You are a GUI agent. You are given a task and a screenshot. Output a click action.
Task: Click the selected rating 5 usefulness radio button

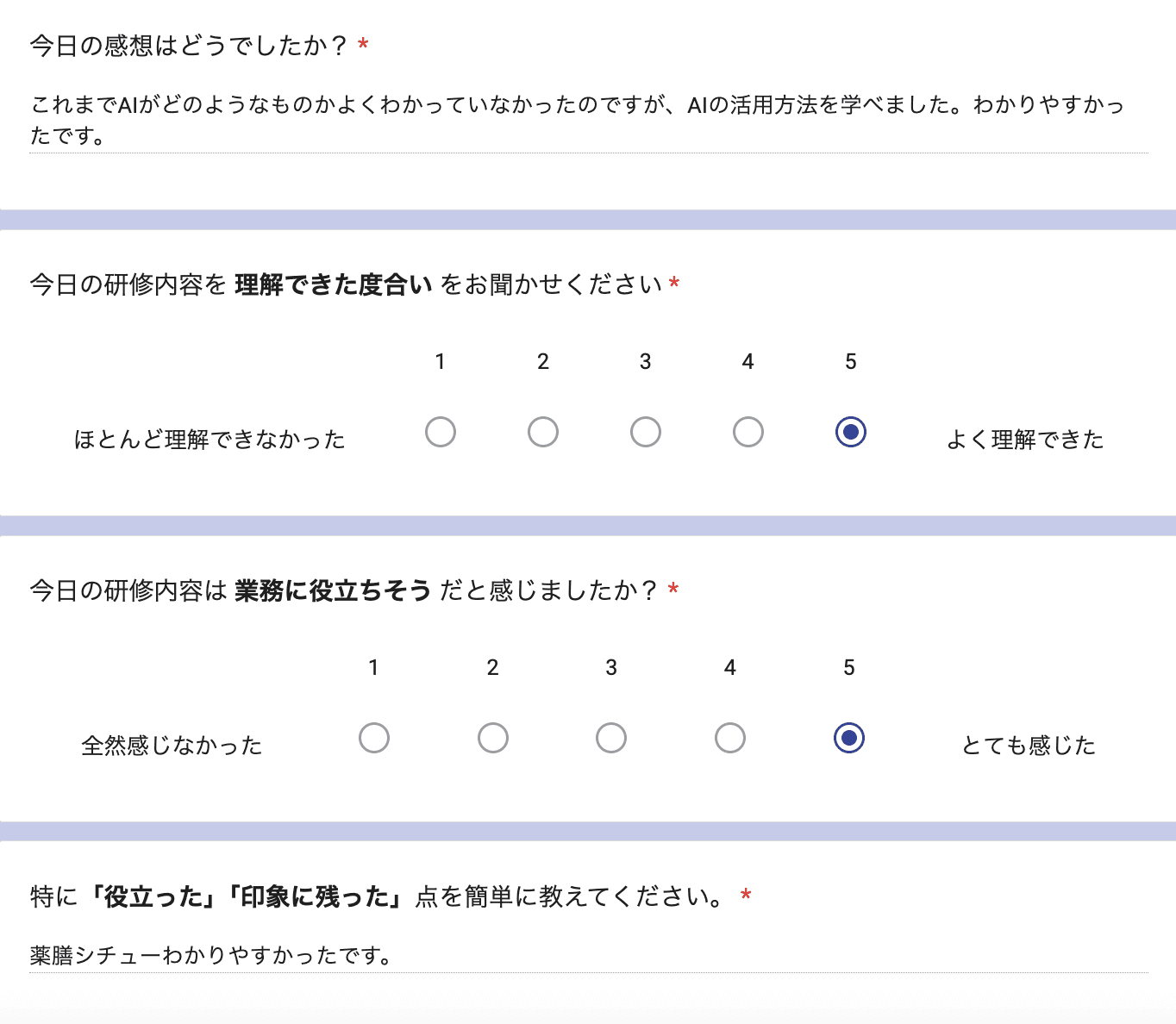[x=849, y=738]
